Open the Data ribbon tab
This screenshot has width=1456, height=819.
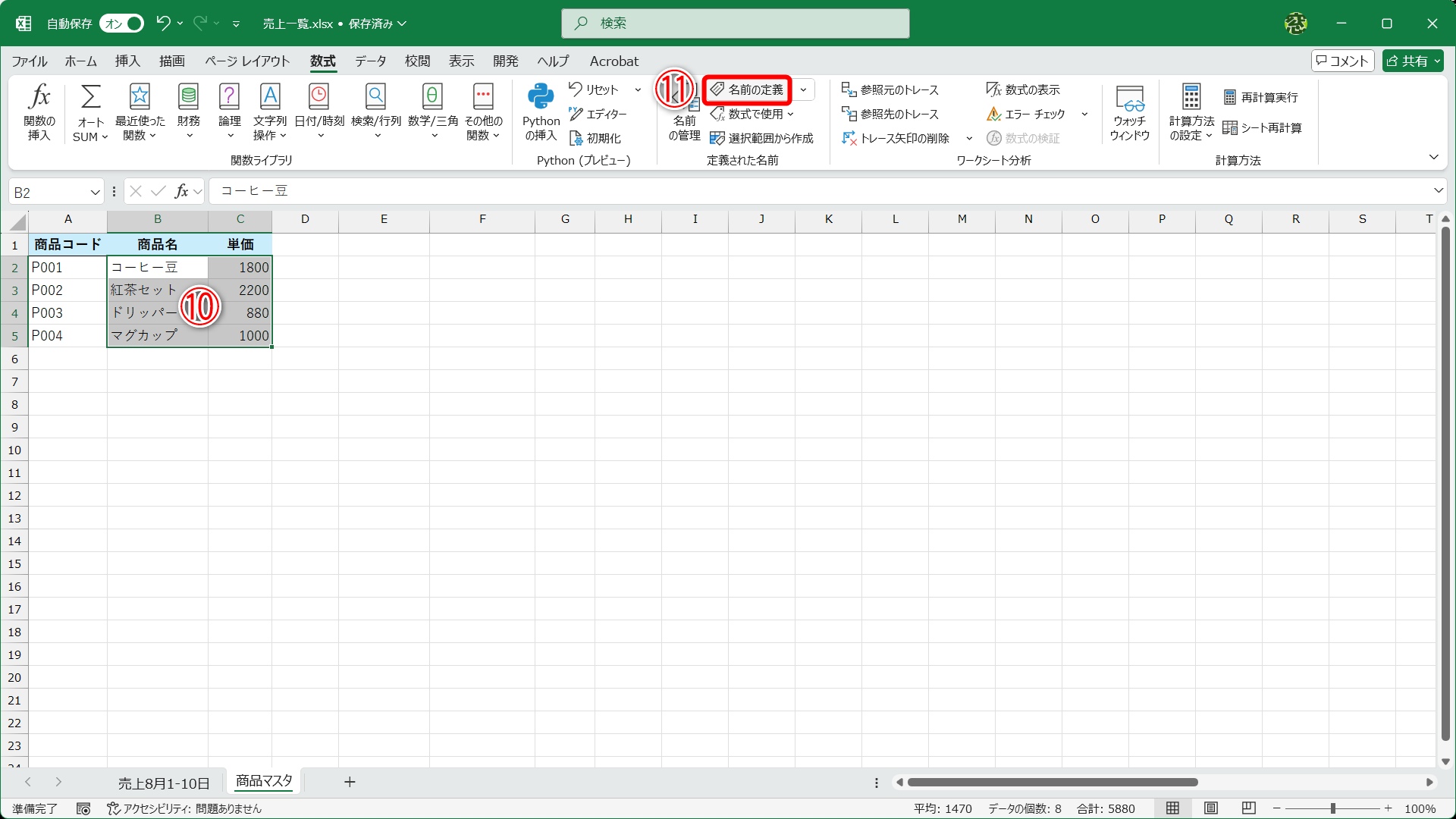[370, 61]
